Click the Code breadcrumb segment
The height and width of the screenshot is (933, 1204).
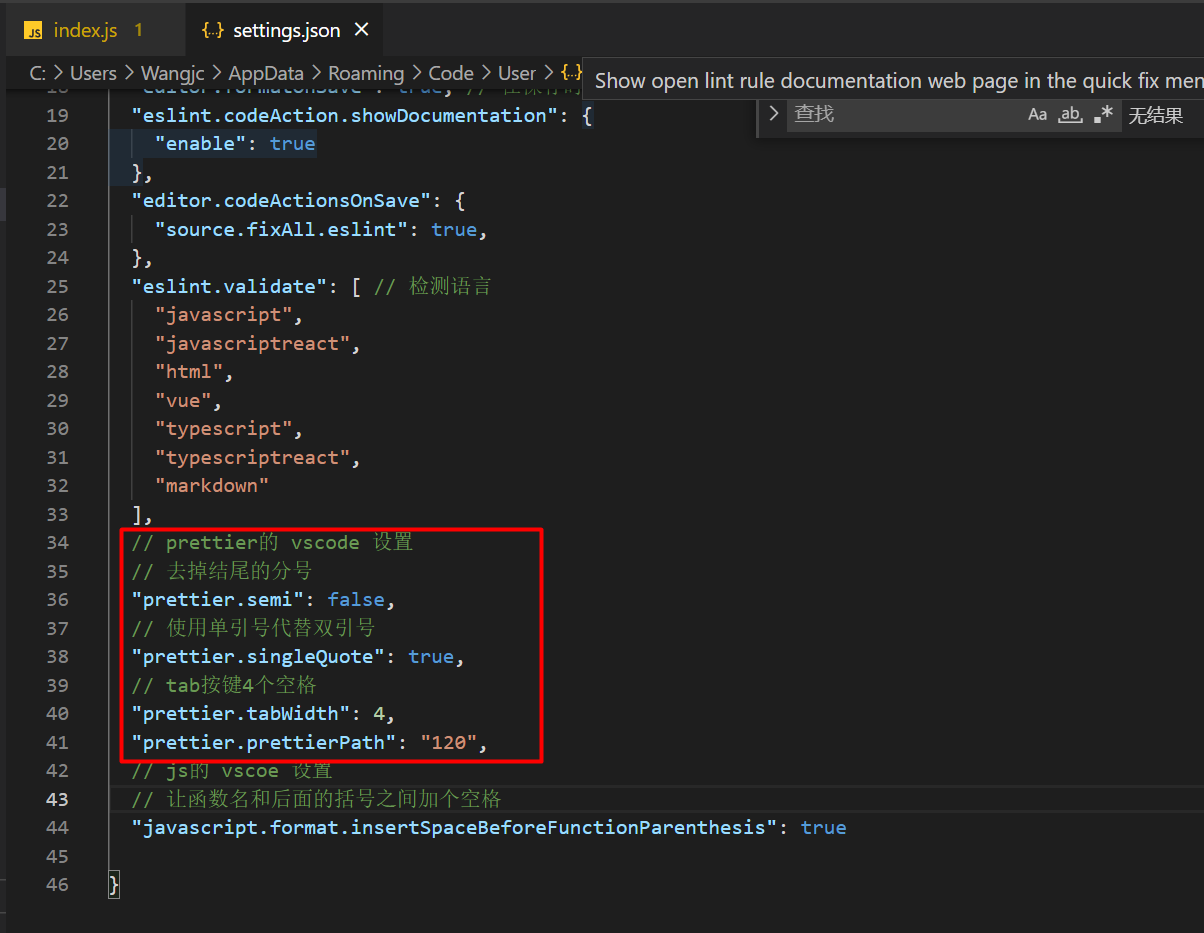(x=451, y=73)
